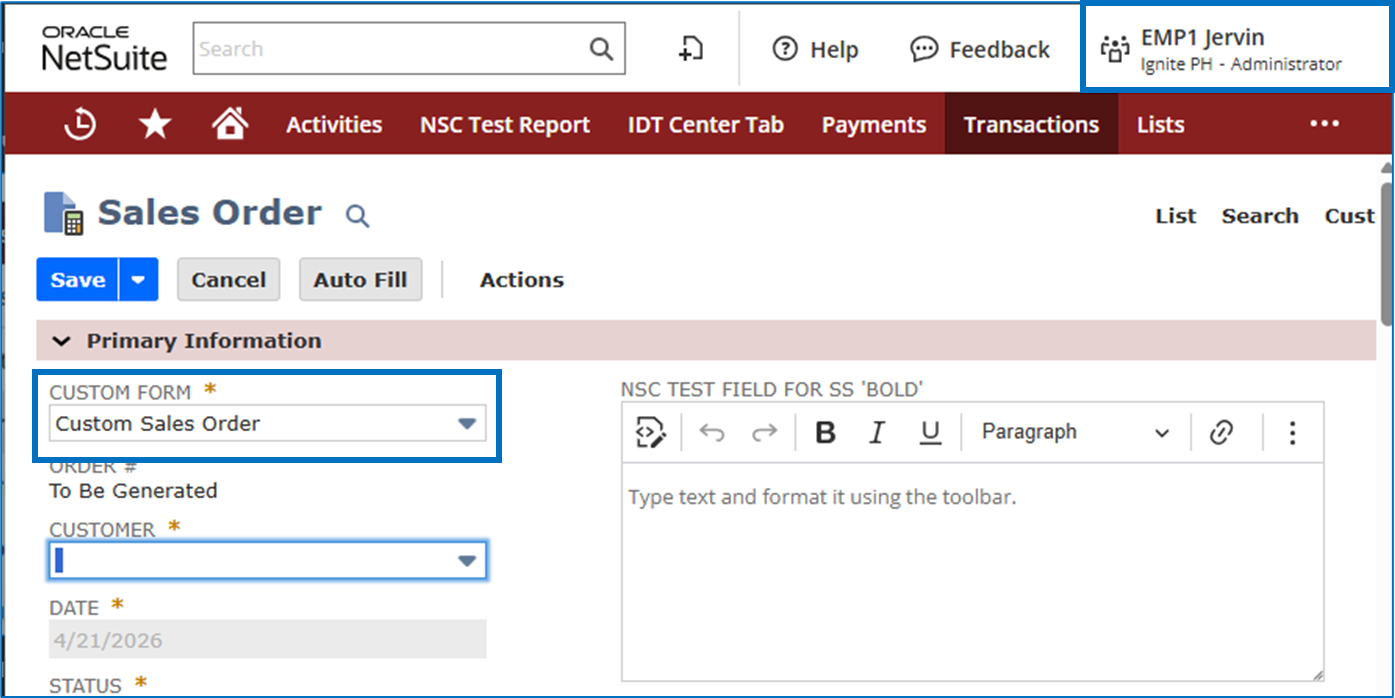The width and height of the screenshot is (1395, 698).
Task: Click the three-dots overflow in navigation bar
Action: click(1324, 123)
